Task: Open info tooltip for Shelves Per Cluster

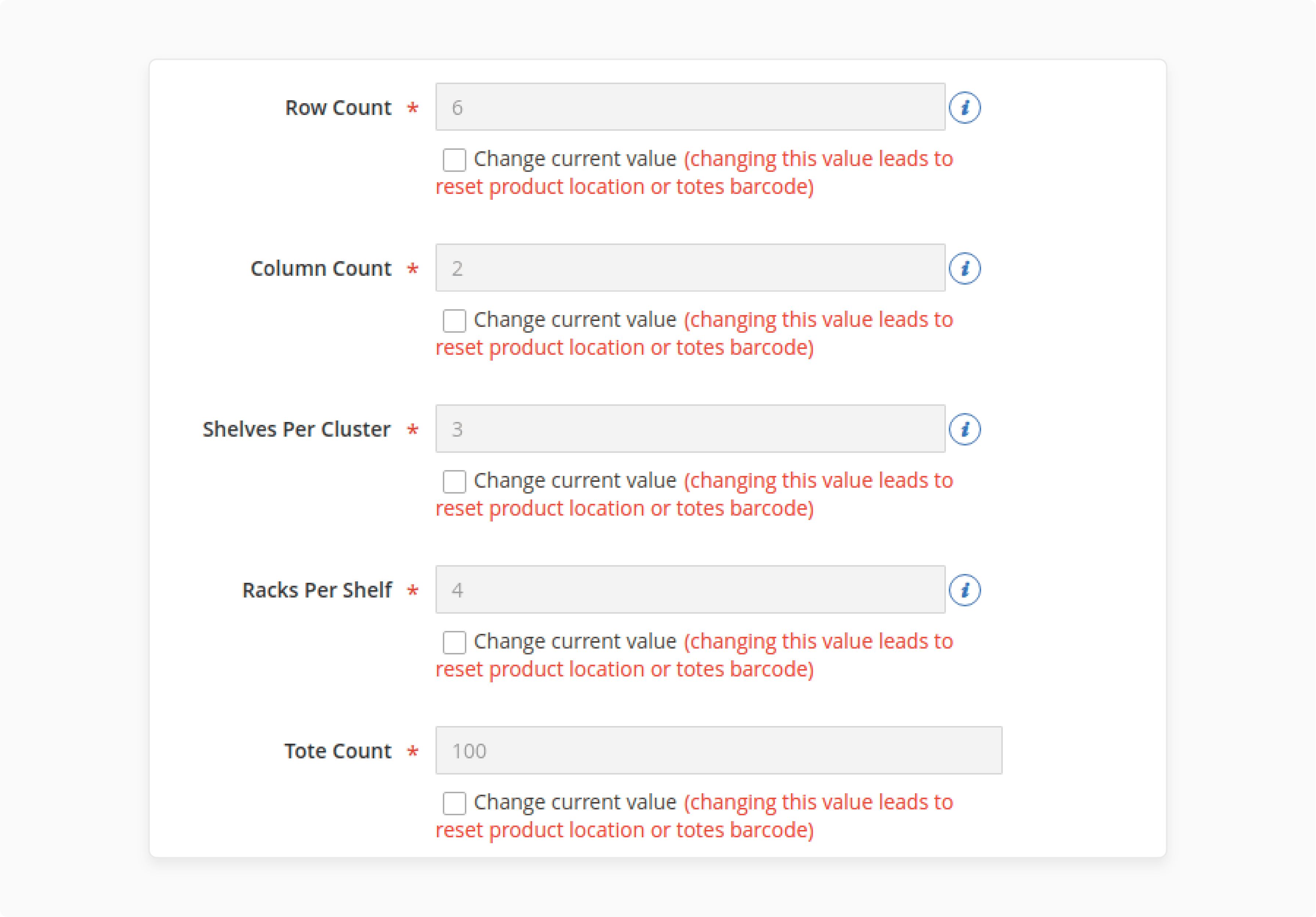Action: [965, 429]
